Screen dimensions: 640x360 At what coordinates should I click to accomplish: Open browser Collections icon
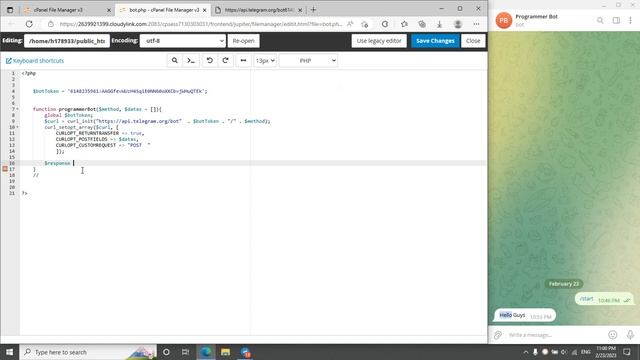click(422, 24)
